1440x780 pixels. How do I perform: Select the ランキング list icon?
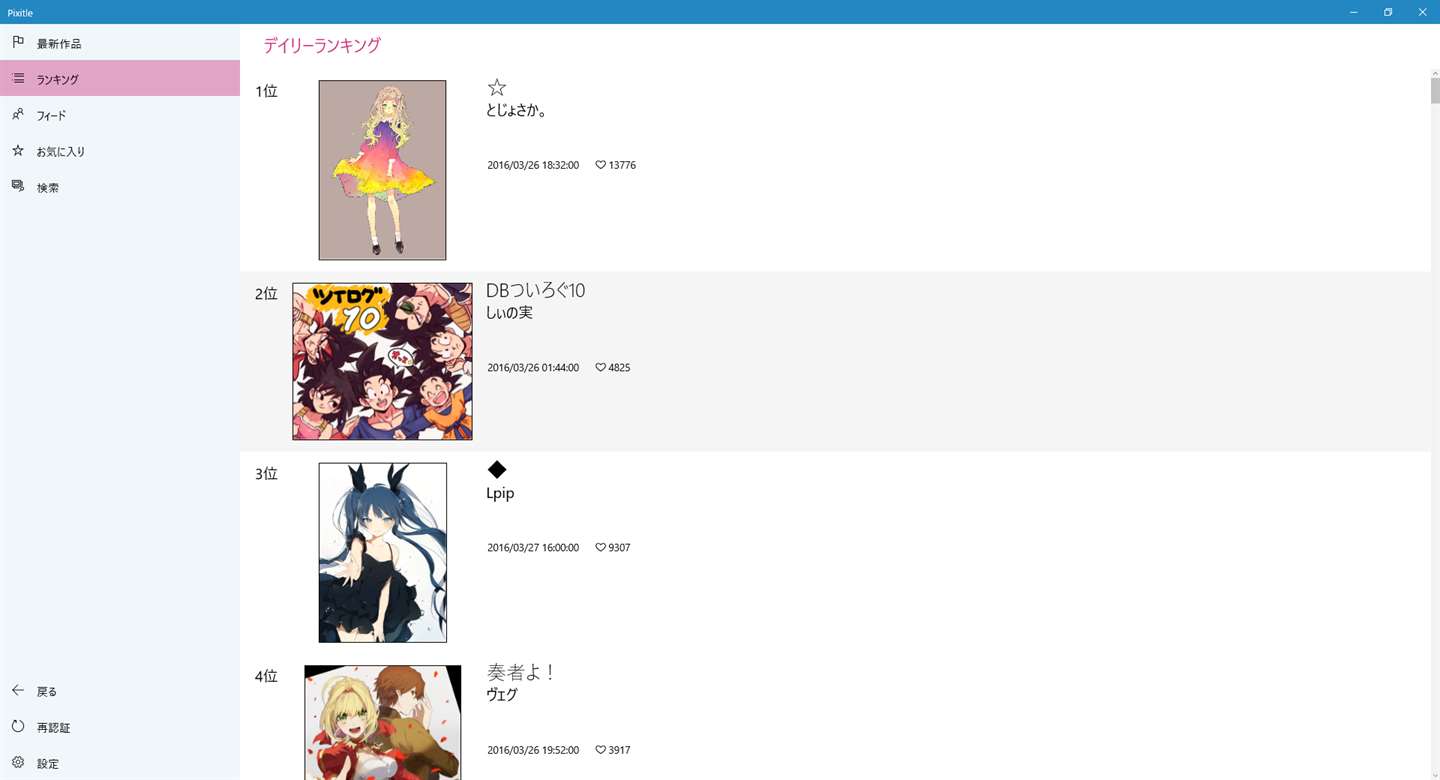(18, 78)
